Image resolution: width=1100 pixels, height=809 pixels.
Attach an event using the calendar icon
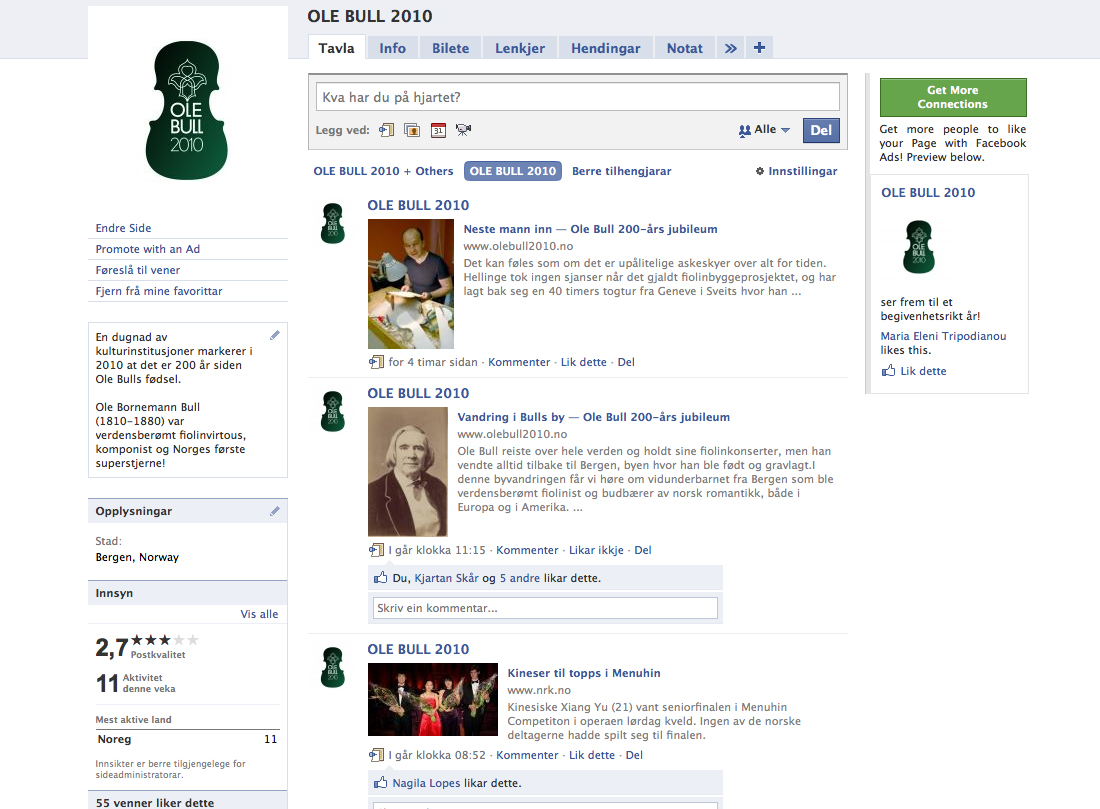pos(438,130)
